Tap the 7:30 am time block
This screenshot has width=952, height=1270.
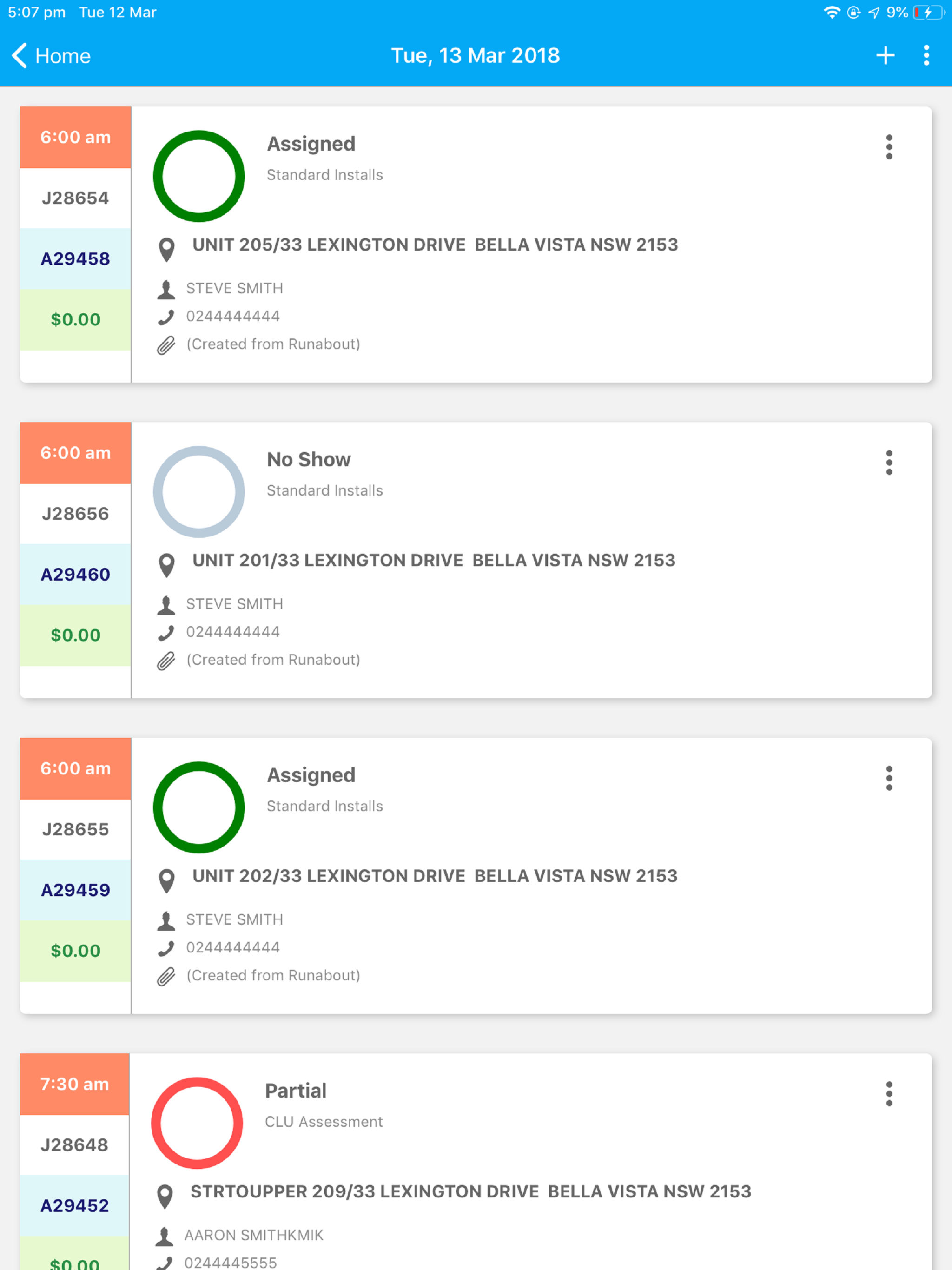[75, 1084]
